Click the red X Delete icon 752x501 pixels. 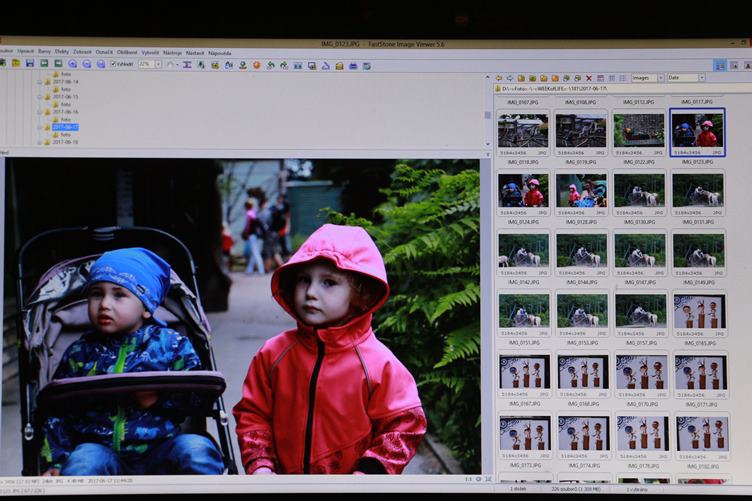coord(589,78)
